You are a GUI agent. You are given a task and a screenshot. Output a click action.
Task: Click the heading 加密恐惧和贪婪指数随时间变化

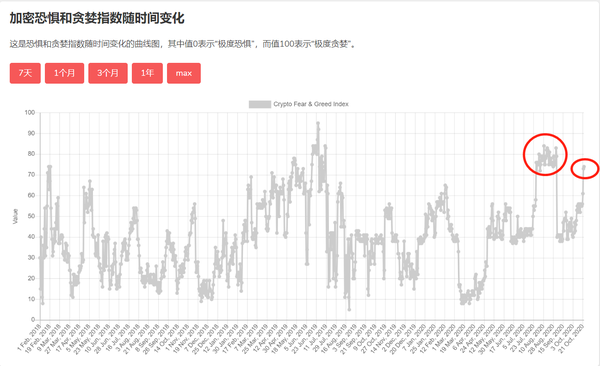point(97,18)
